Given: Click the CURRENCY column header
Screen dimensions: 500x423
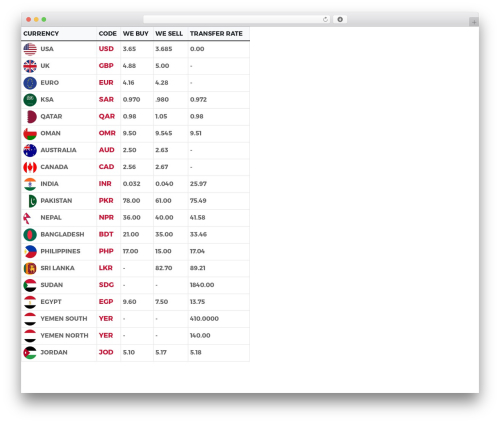Looking at the screenshot, I should click(x=41, y=33).
